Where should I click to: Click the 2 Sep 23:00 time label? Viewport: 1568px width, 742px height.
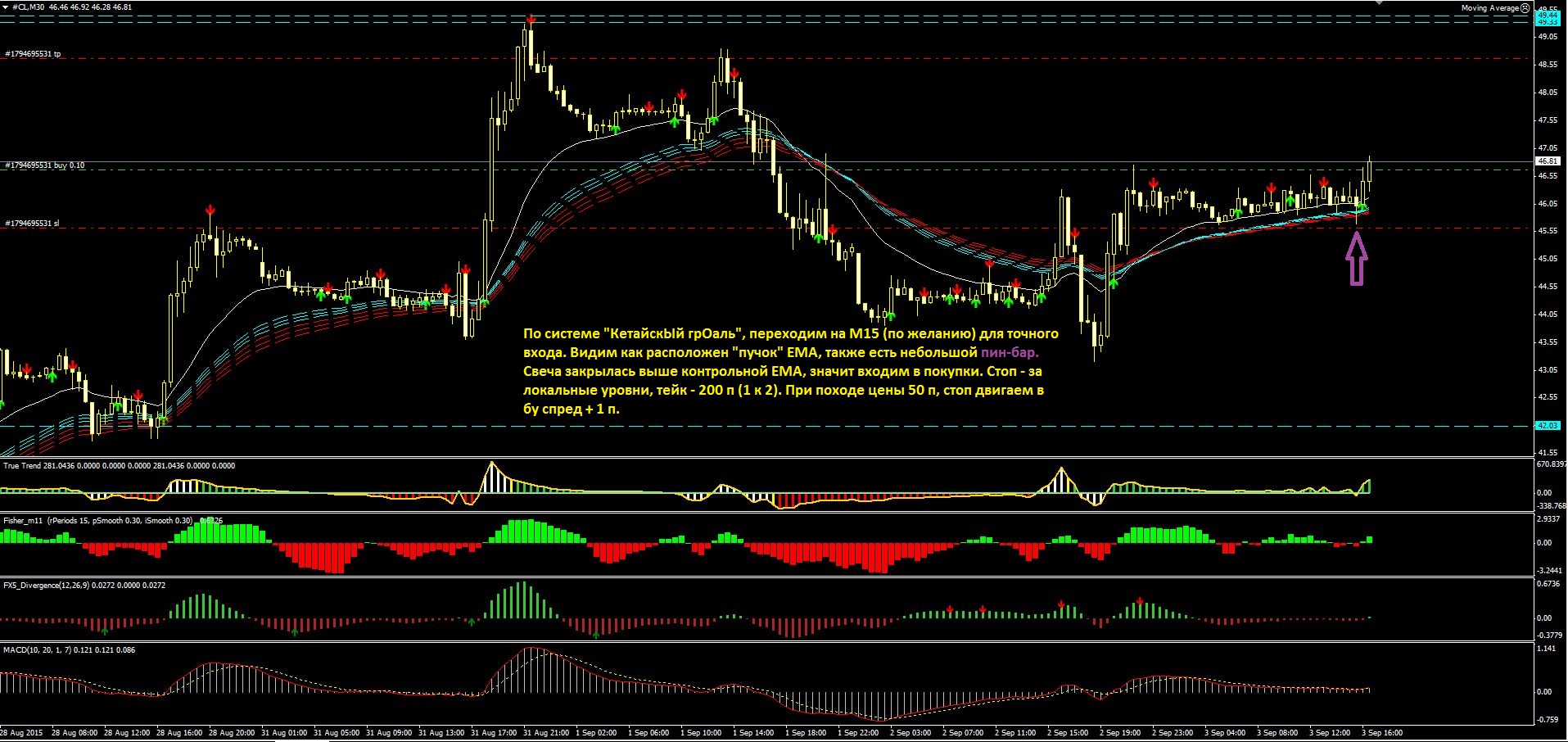[1173, 733]
